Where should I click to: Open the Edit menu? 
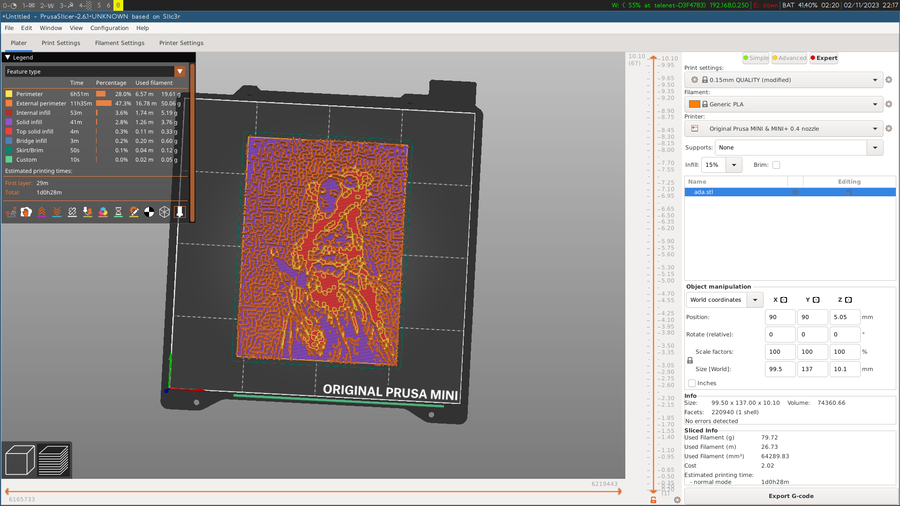tap(26, 28)
